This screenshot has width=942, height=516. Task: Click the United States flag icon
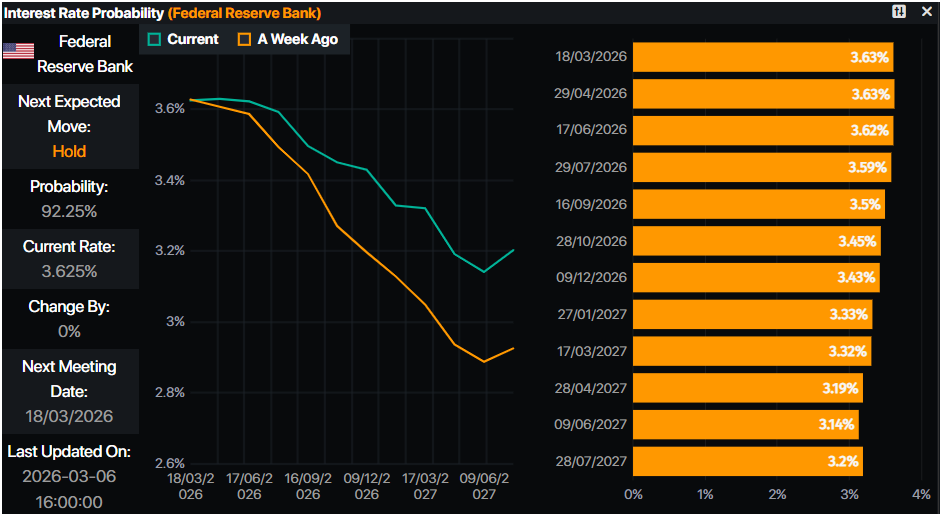(x=19, y=52)
